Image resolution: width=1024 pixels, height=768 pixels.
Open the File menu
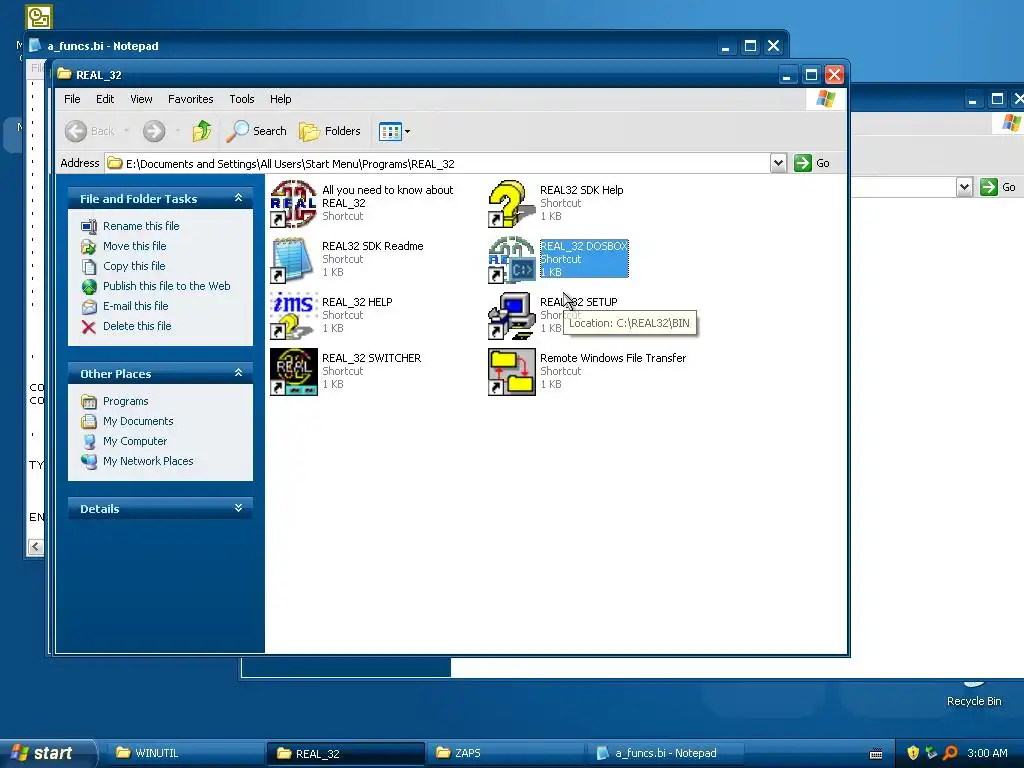click(72, 99)
